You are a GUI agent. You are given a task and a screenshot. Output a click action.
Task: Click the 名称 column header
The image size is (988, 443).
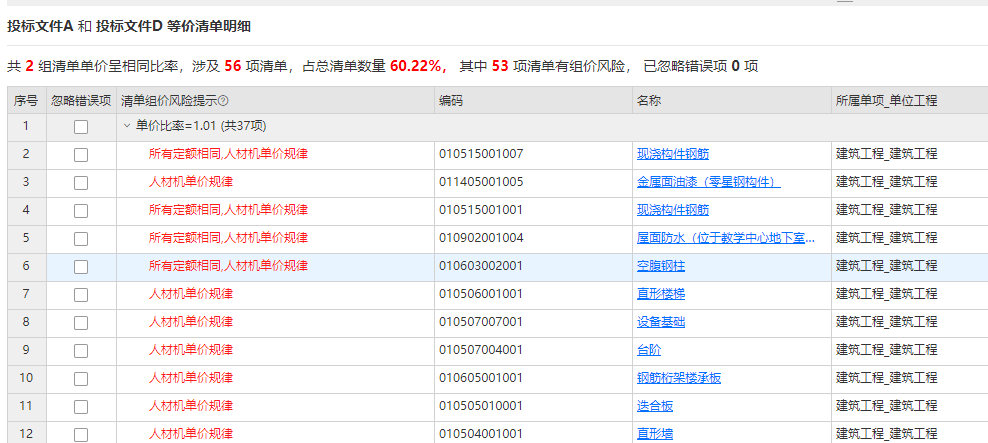pyautogui.click(x=732, y=100)
